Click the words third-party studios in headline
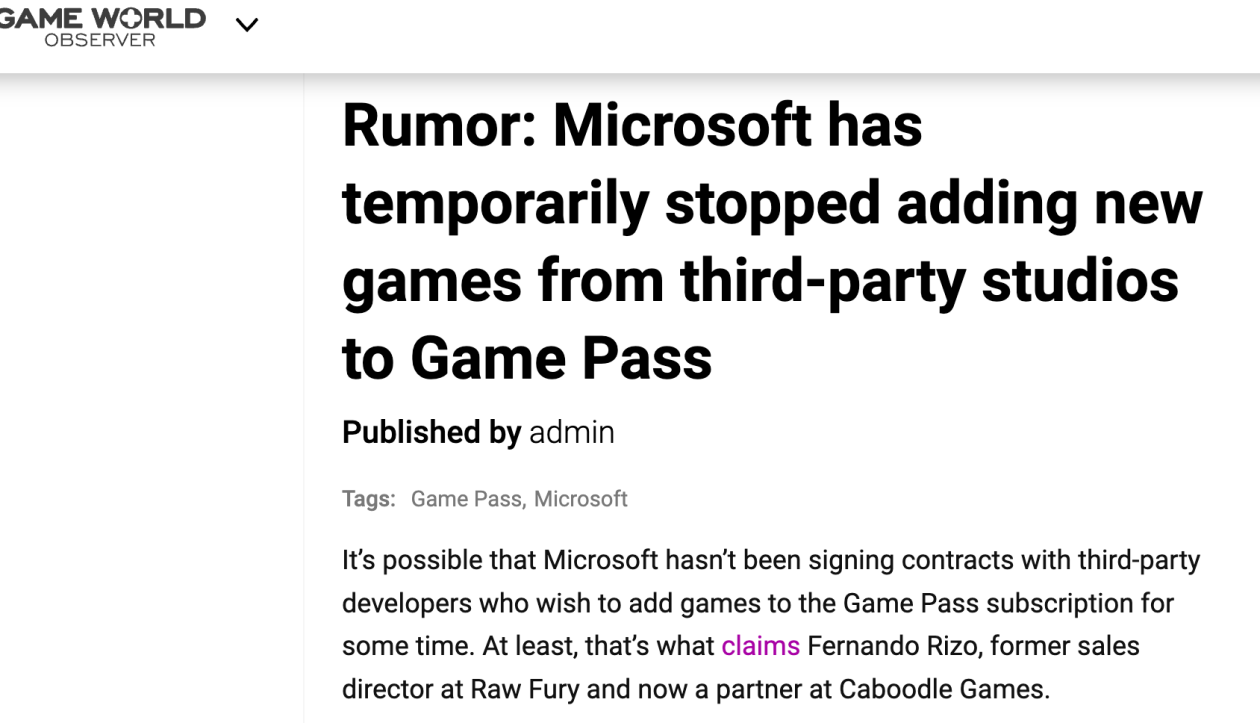The image size is (1260, 723). click(x=929, y=280)
